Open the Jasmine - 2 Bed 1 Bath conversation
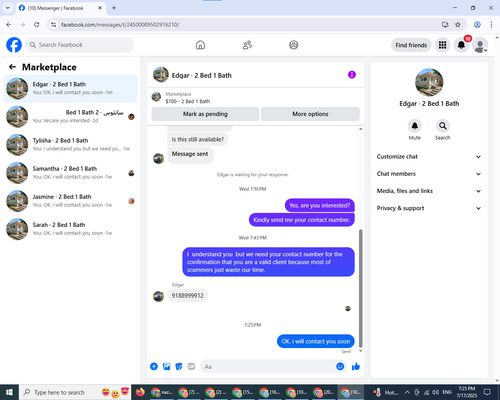500x400 pixels. tap(70, 201)
